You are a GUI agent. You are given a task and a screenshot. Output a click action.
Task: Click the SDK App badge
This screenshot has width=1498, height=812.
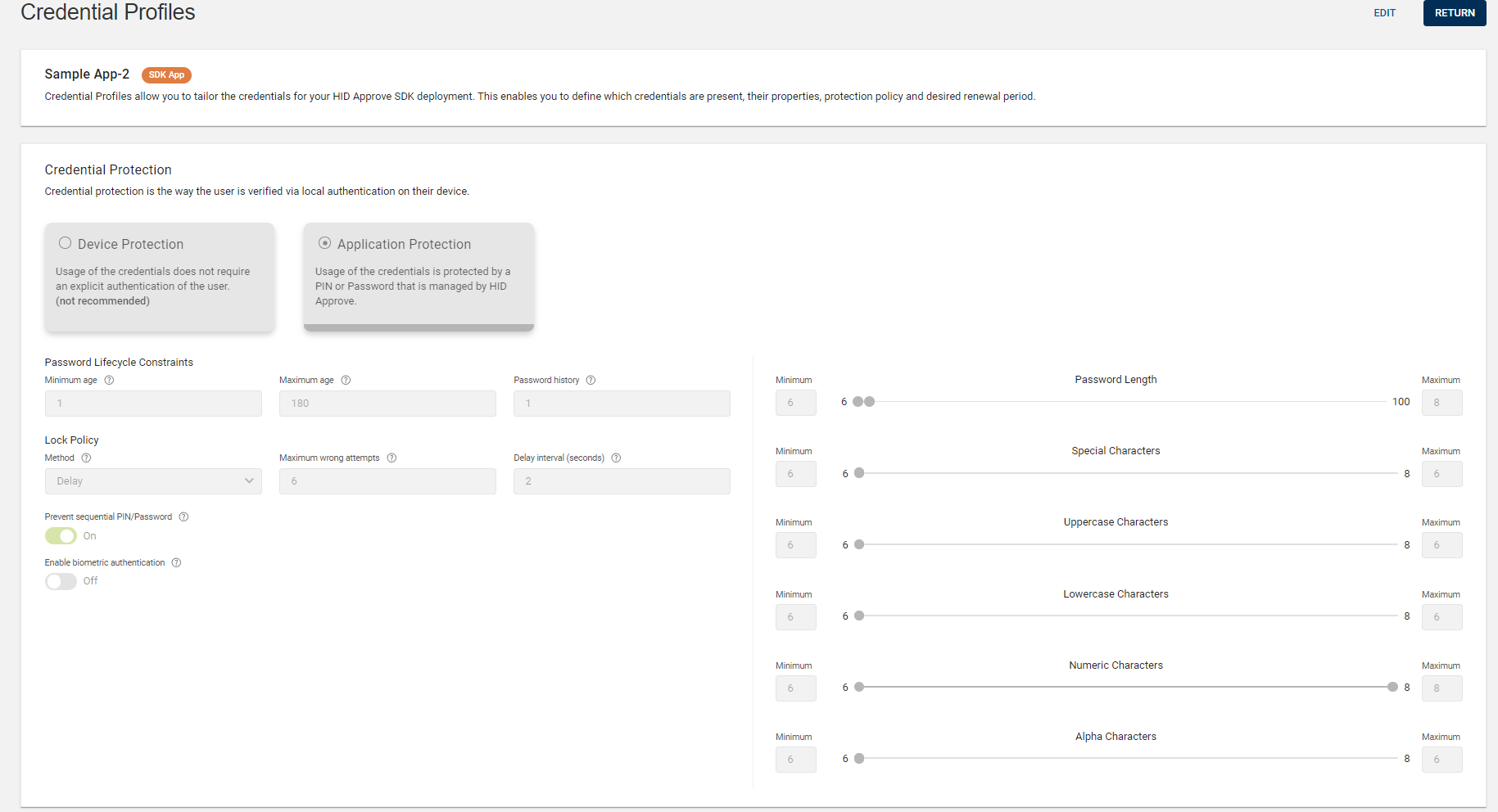click(166, 74)
